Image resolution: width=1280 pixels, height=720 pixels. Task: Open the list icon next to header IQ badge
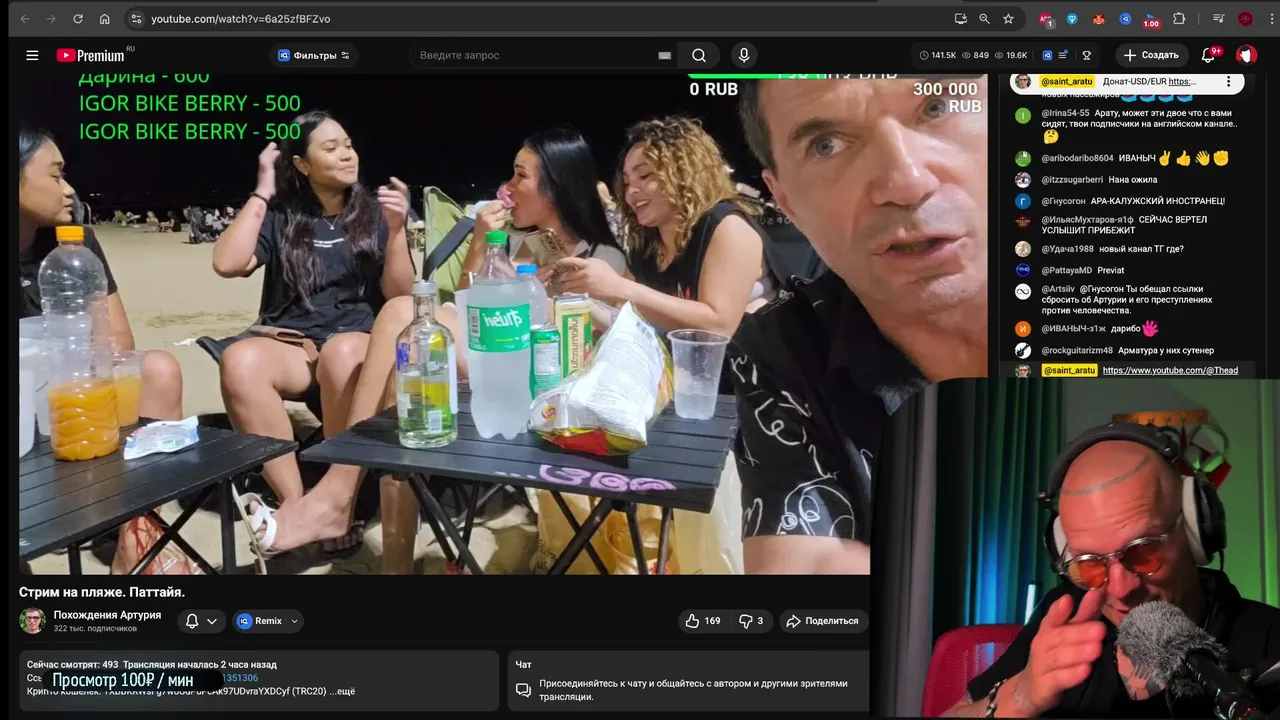click(x=1063, y=55)
